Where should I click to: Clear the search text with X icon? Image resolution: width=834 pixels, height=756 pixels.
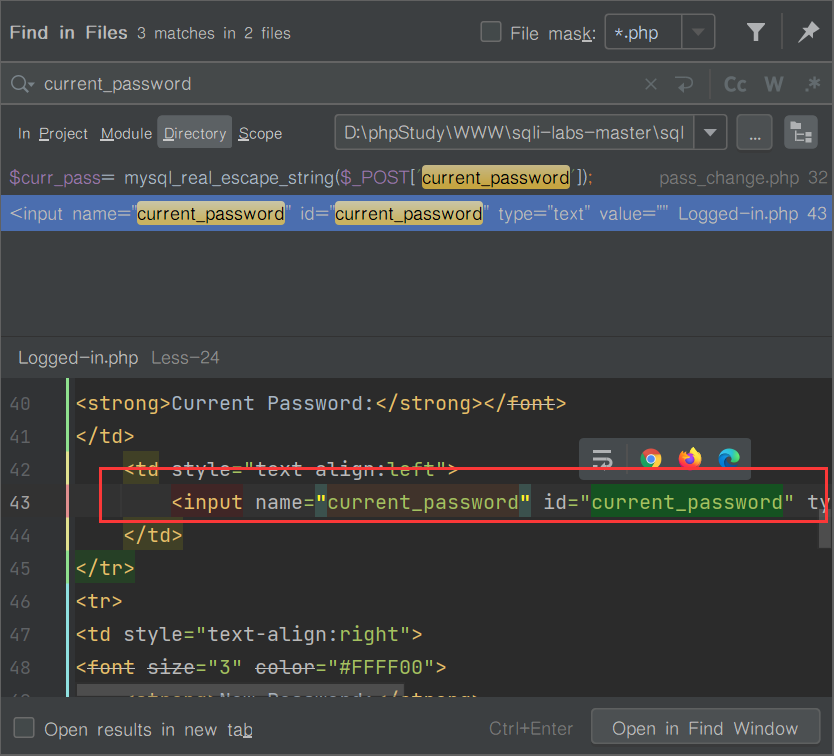[651, 84]
